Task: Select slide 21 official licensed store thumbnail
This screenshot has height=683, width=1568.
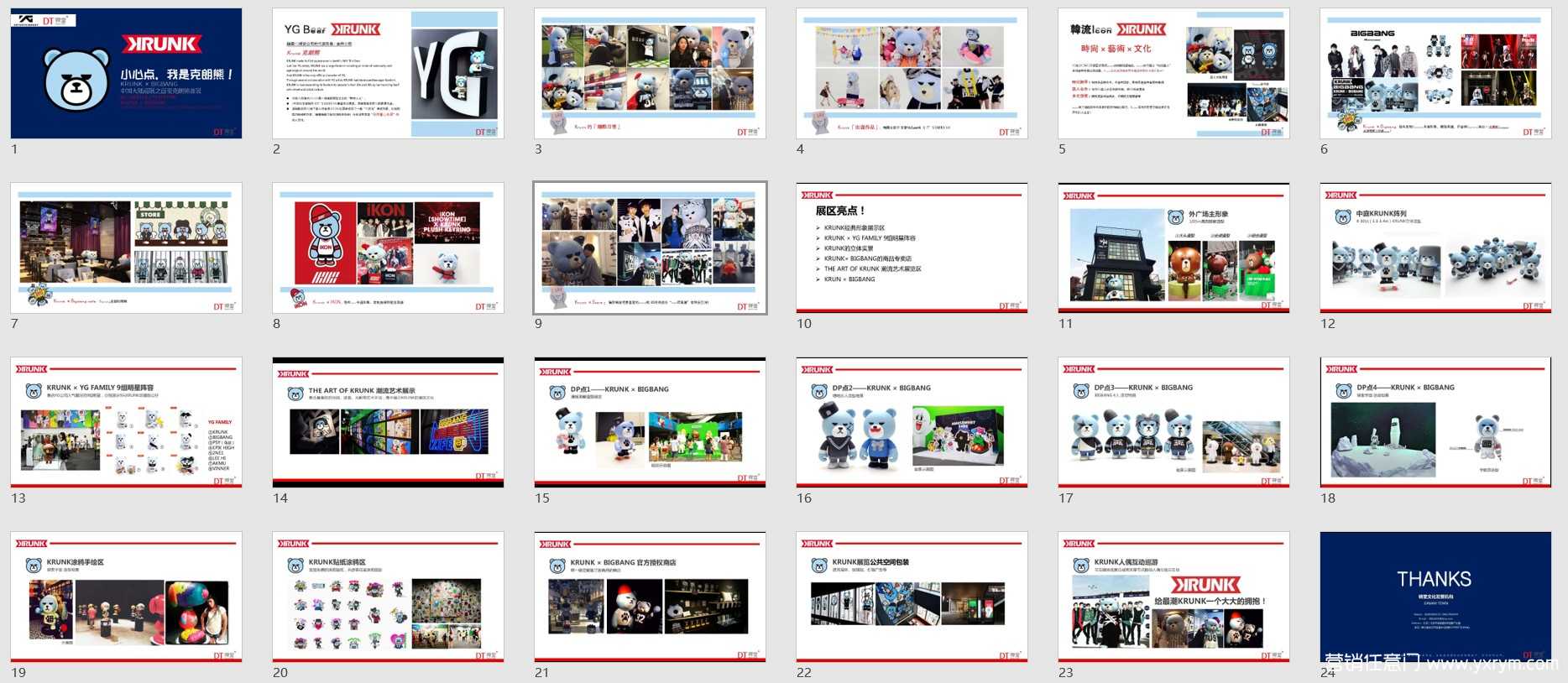Action: 650,597
